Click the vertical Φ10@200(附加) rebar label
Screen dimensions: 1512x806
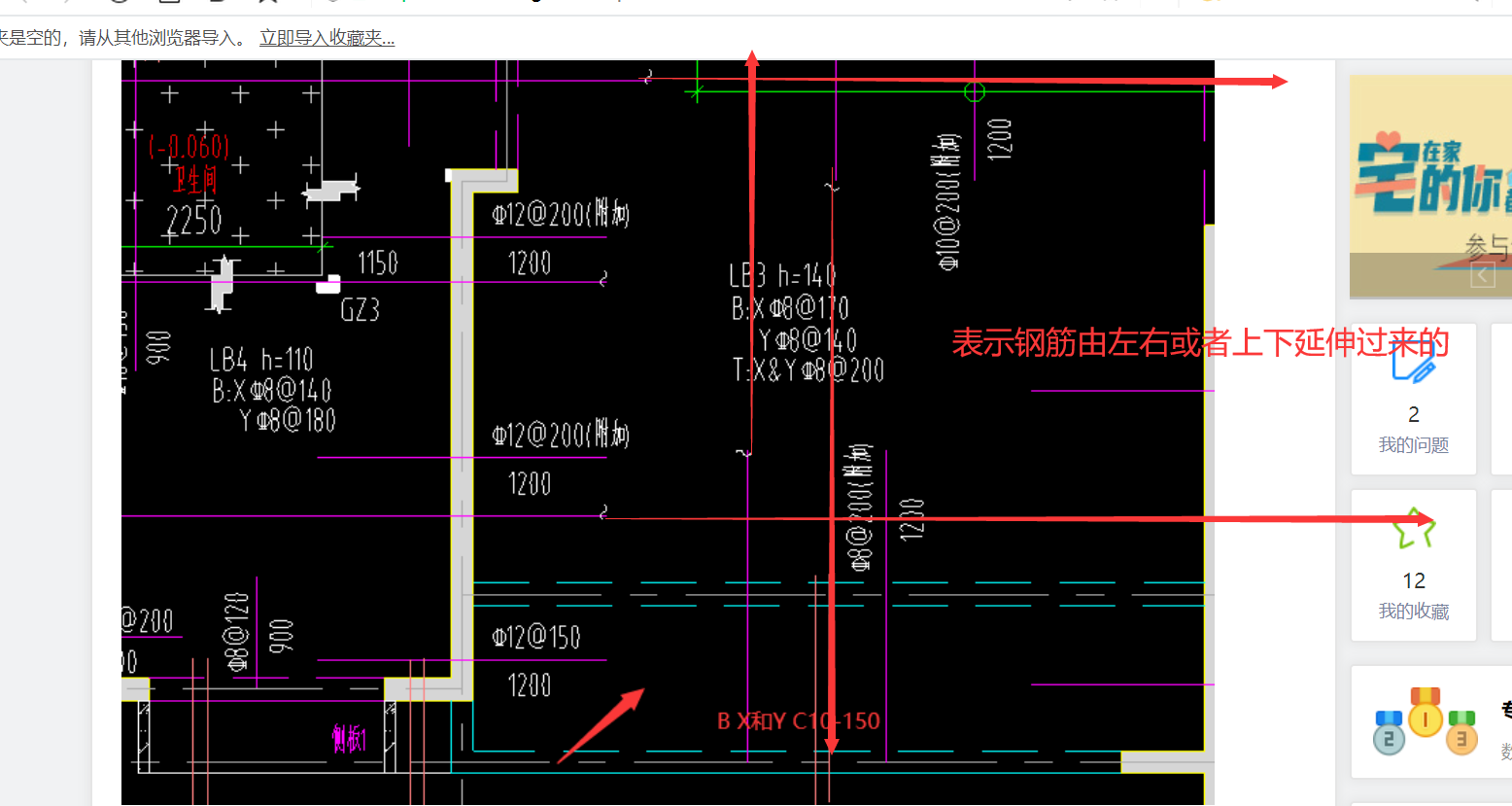(x=946, y=201)
